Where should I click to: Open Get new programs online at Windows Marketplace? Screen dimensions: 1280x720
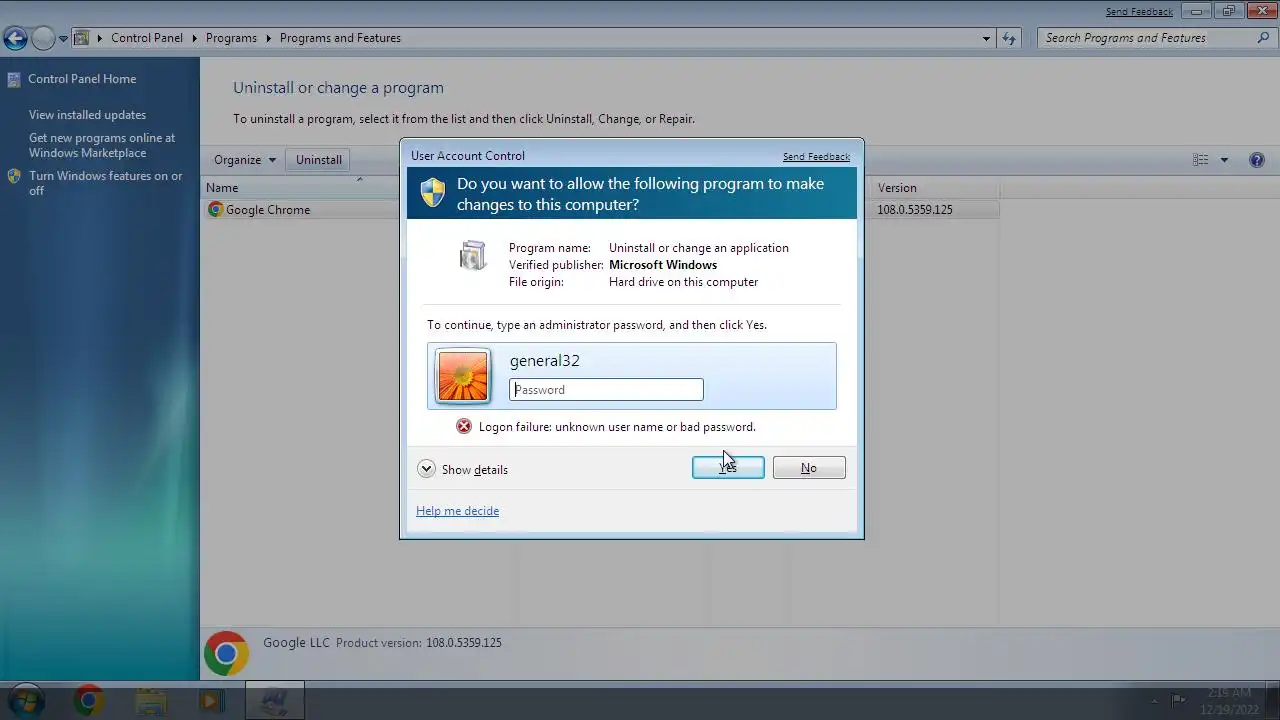pyautogui.click(x=102, y=145)
